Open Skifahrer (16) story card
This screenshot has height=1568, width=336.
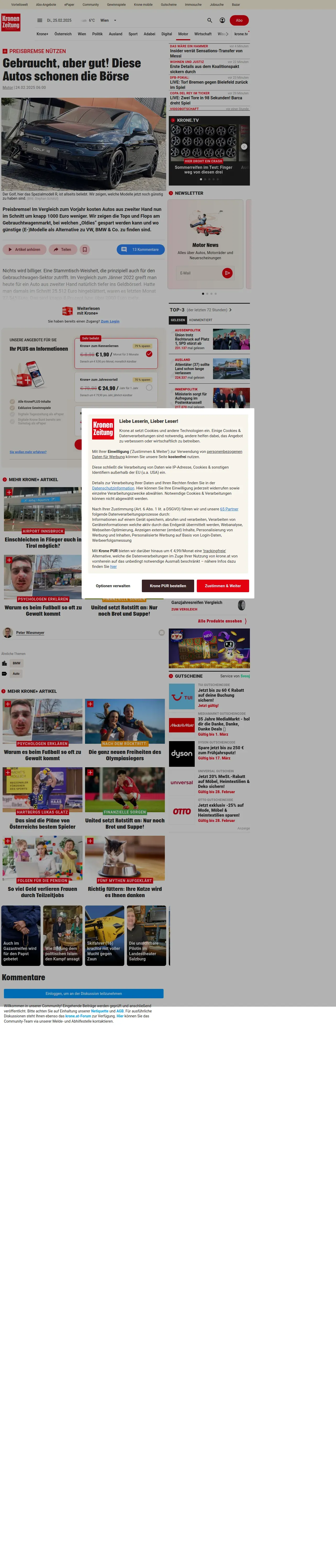pos(104,936)
